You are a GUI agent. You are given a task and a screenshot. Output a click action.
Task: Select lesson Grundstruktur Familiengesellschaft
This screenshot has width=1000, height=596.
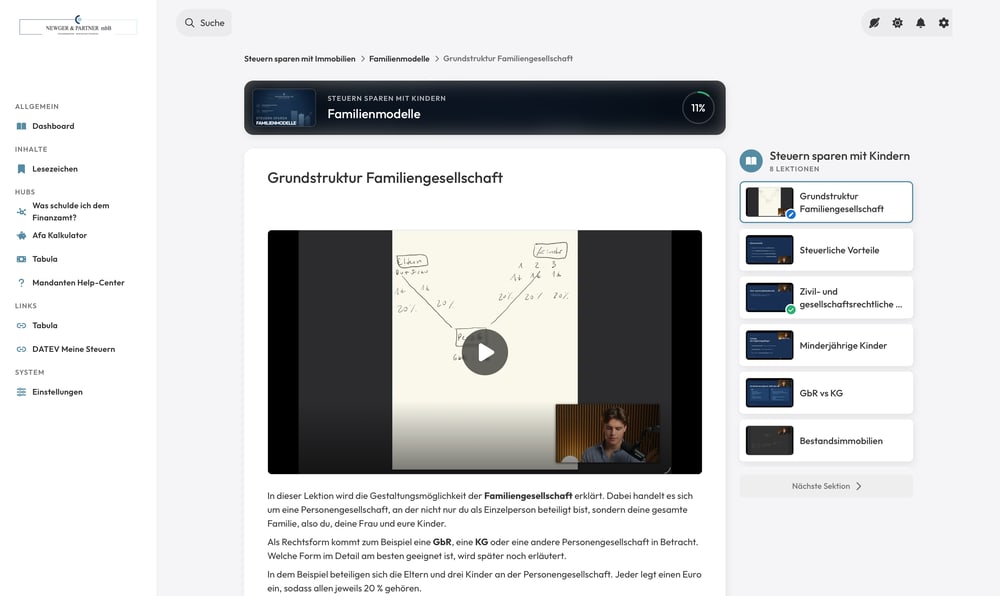pos(826,202)
